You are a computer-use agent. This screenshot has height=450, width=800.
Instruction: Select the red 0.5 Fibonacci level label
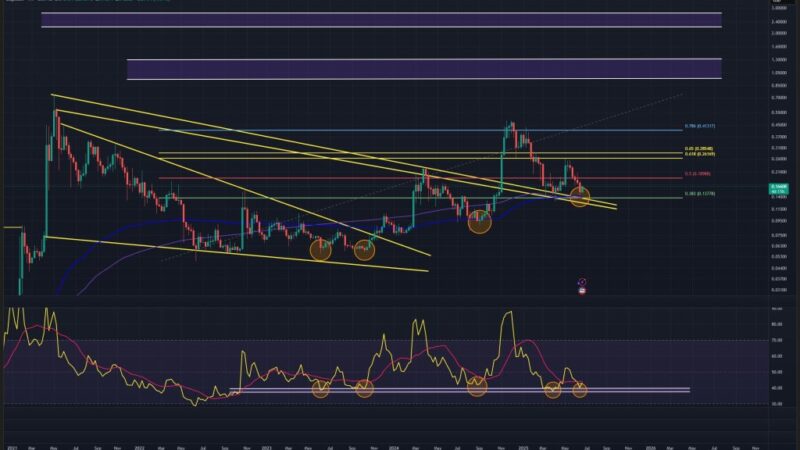pos(697,174)
